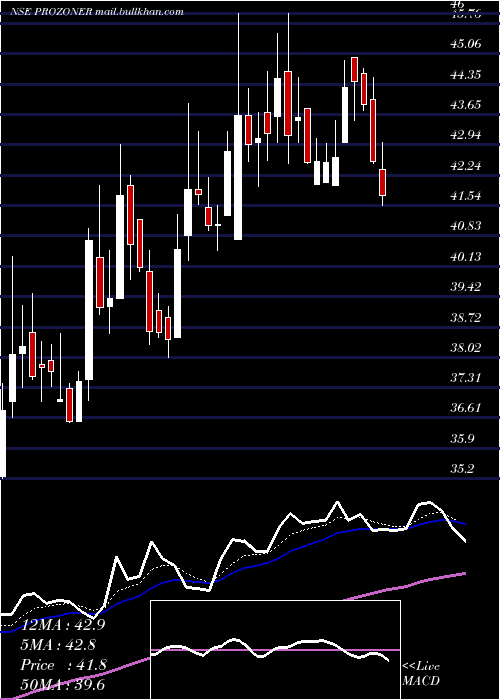
Task: Select the 45.06 price axis label
Action: pos(466,44)
